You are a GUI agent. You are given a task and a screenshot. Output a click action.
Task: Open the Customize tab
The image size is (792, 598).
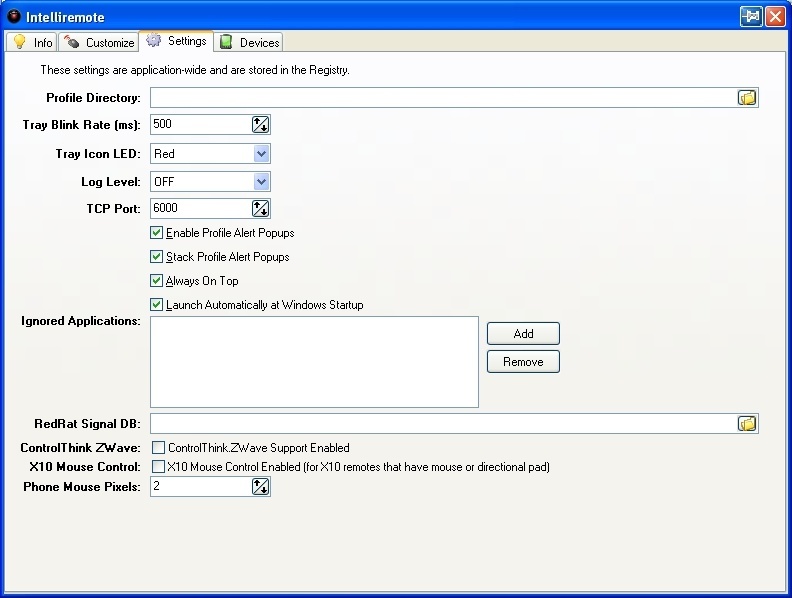pyautogui.click(x=99, y=43)
